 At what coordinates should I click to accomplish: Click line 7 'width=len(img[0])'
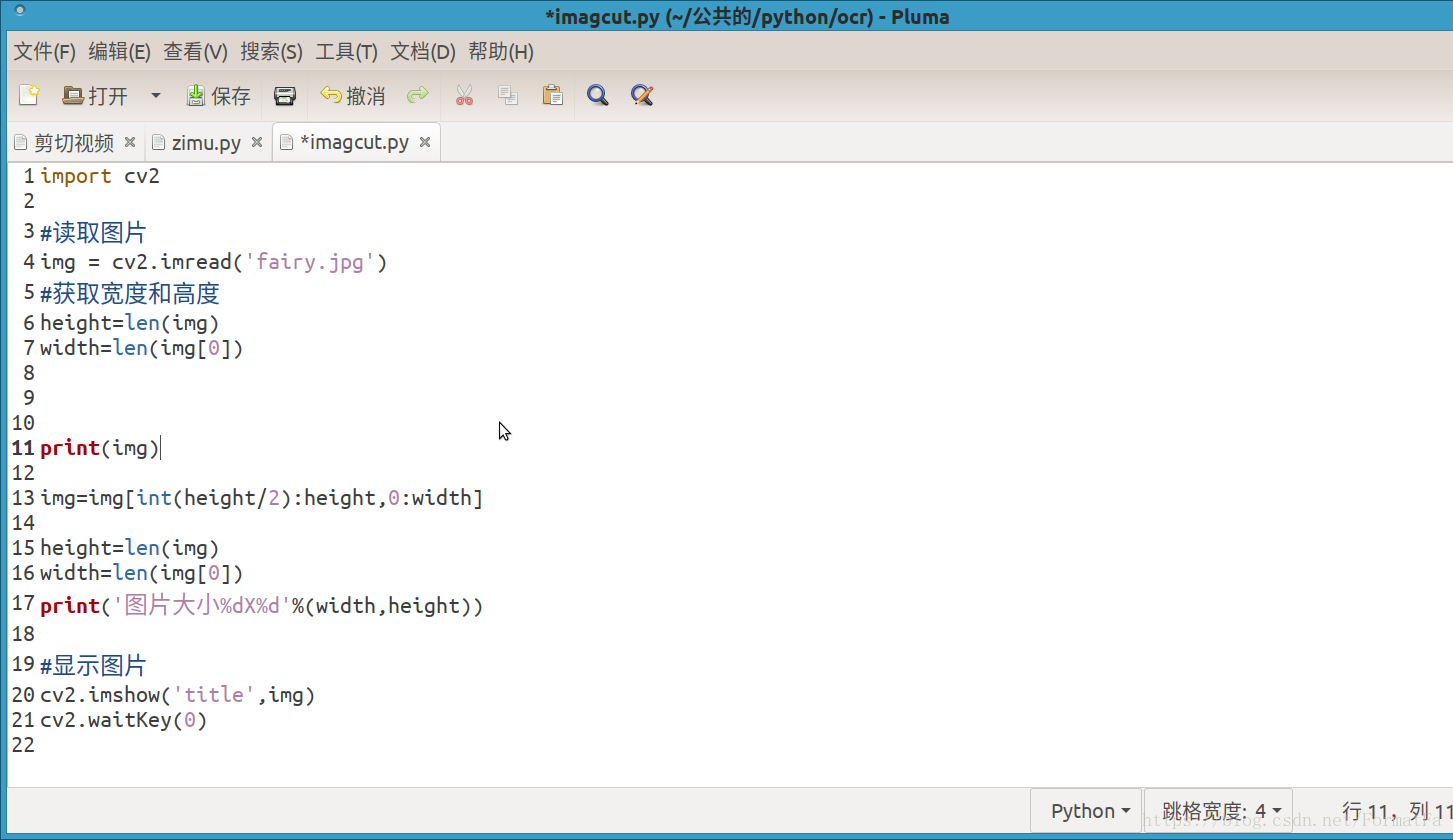click(141, 348)
